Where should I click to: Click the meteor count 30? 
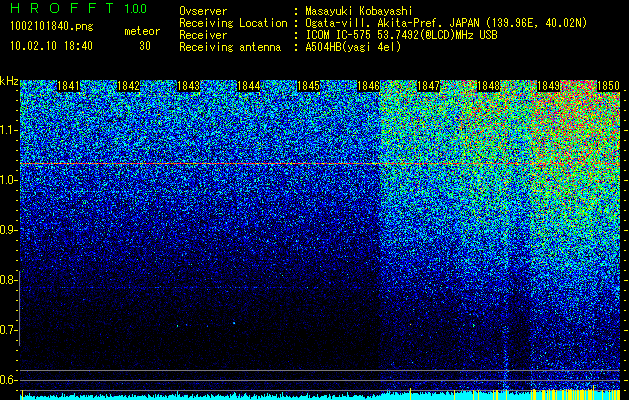[x=145, y=46]
